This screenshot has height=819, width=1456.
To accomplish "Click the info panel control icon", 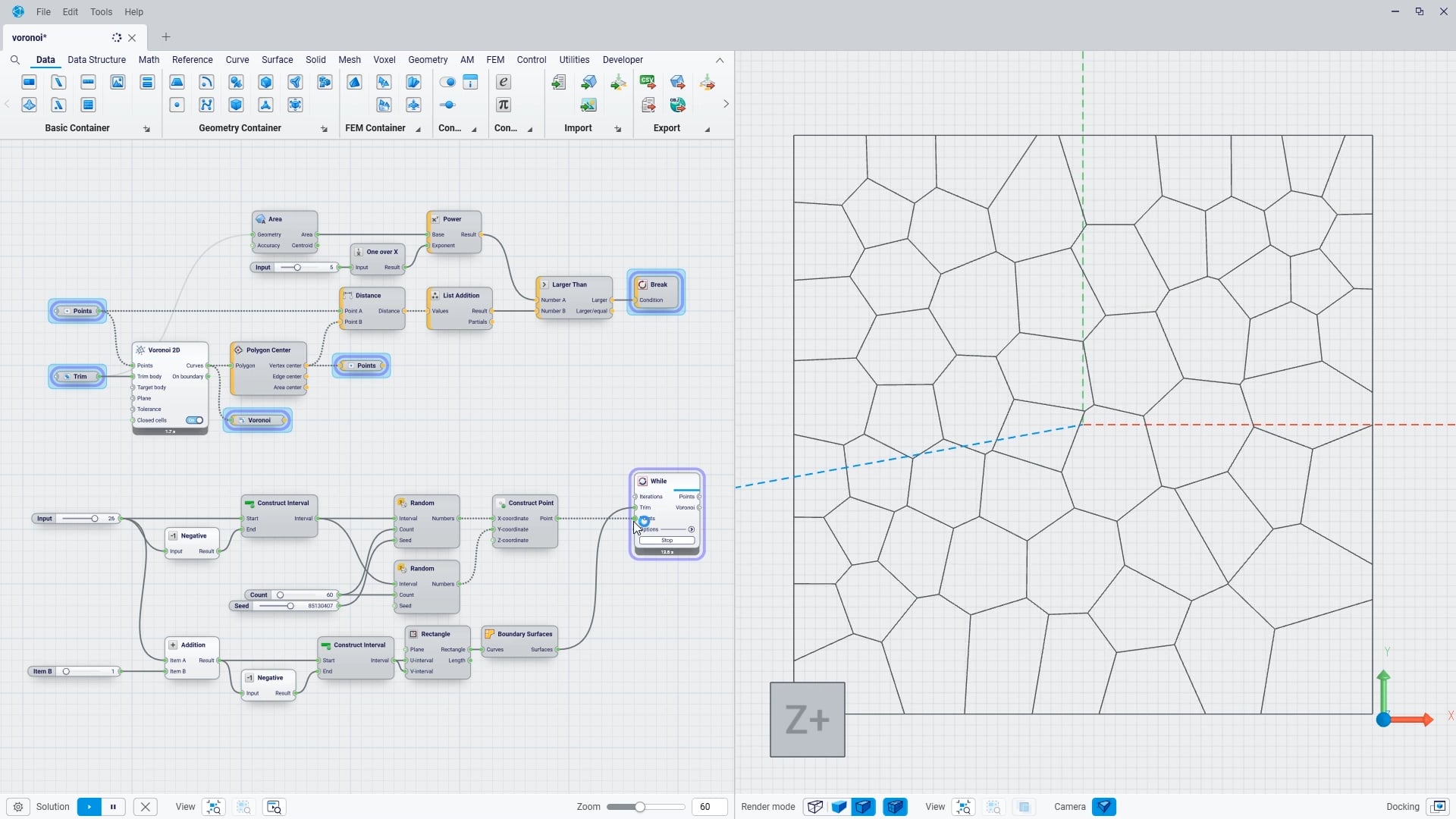I will point(470,82).
